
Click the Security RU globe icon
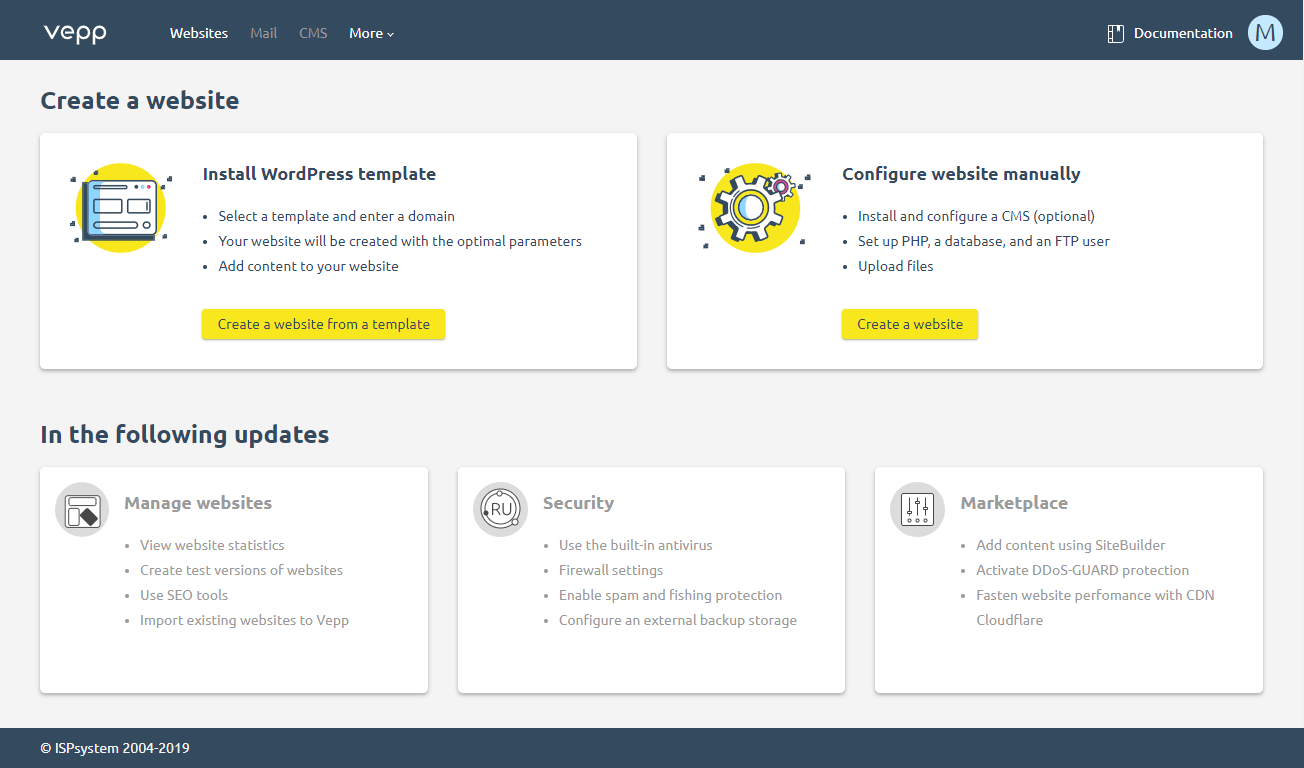[500, 510]
